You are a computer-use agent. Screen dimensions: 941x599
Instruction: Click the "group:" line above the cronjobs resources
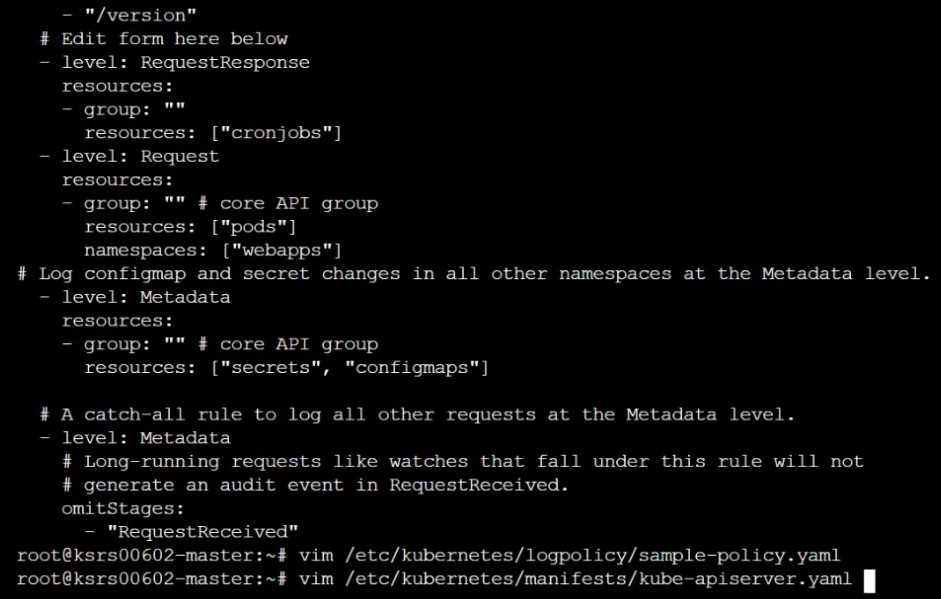click(123, 109)
